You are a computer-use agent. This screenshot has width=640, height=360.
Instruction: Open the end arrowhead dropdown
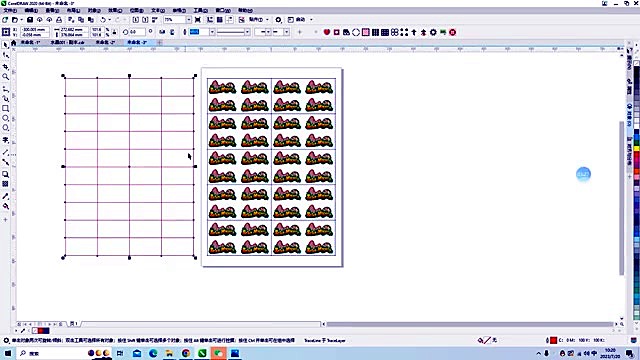(x=287, y=32)
